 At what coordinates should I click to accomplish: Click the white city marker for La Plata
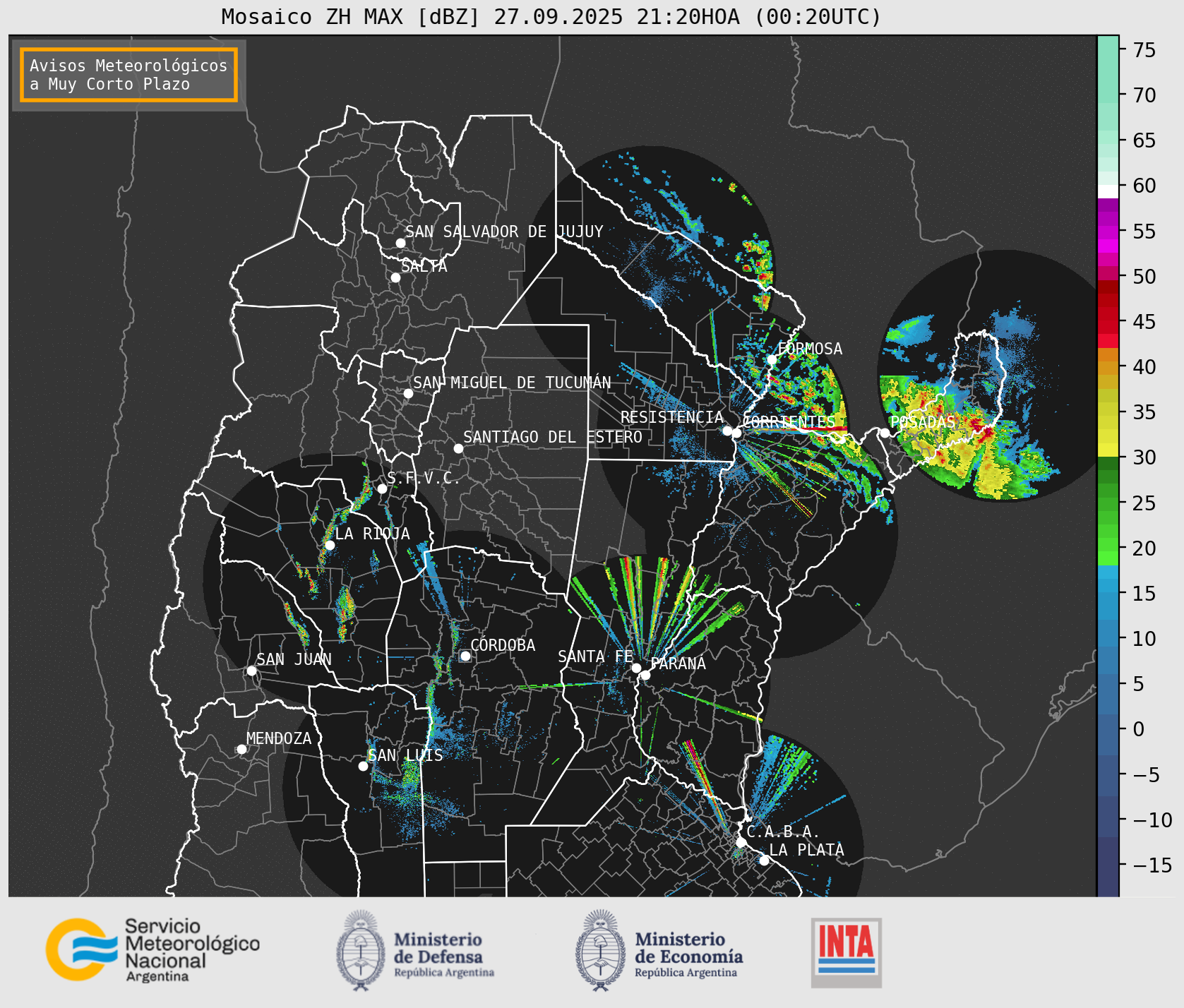click(764, 860)
